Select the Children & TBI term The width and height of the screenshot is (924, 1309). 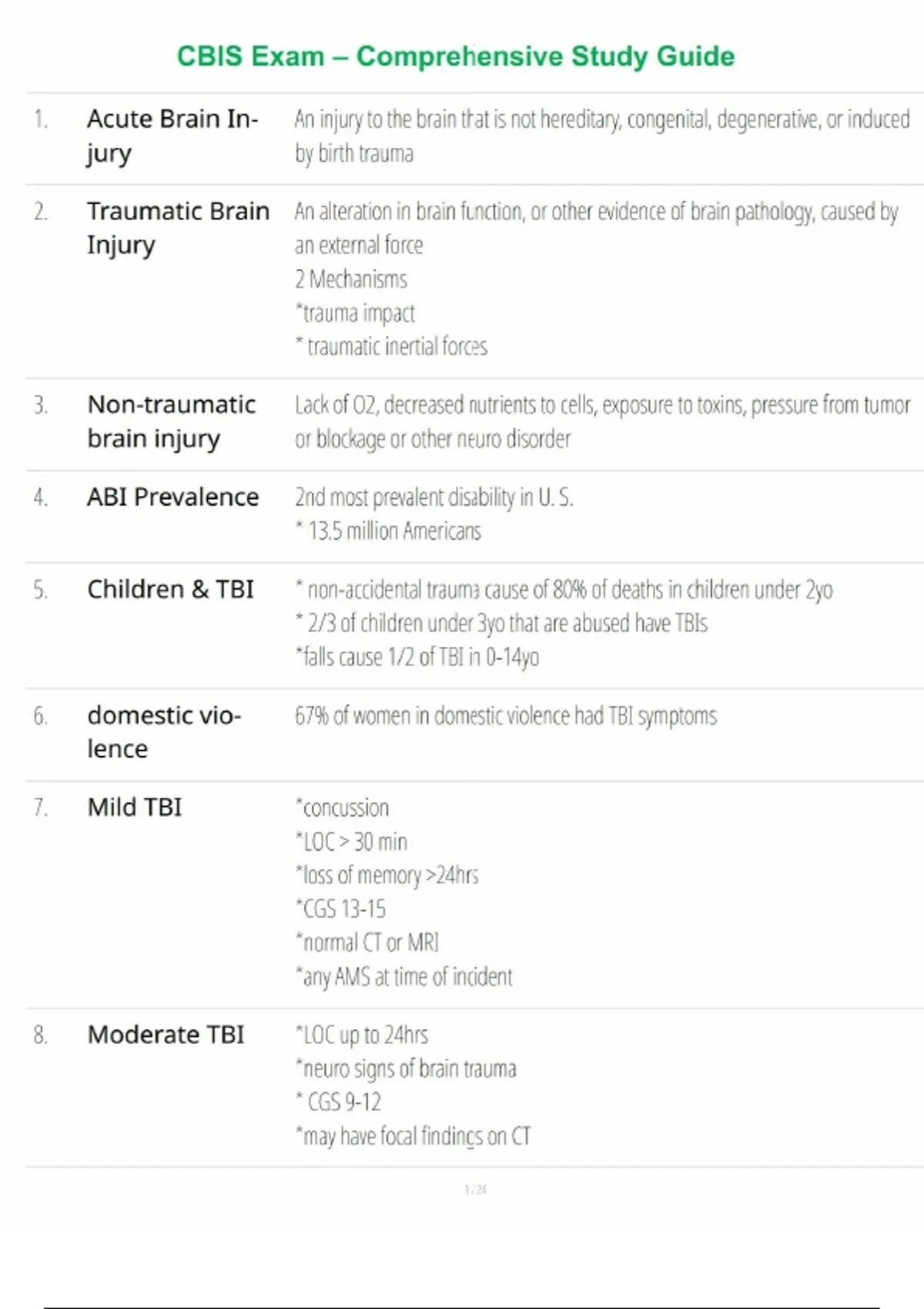click(170, 590)
